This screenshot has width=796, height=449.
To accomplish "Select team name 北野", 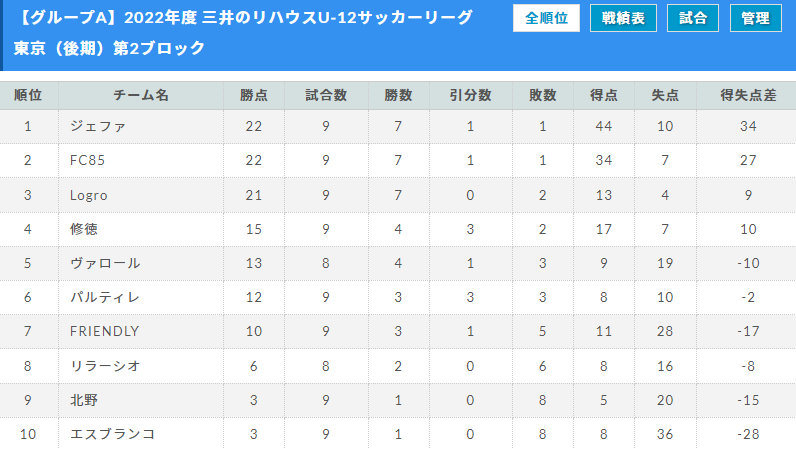I will 84,400.
